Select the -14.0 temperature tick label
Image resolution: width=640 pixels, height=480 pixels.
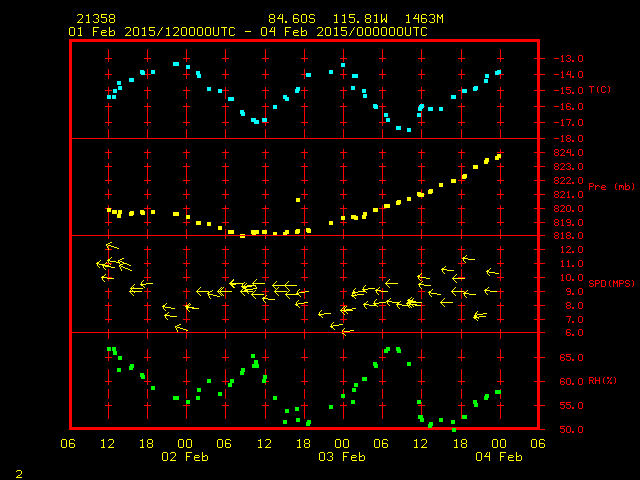[x=569, y=75]
